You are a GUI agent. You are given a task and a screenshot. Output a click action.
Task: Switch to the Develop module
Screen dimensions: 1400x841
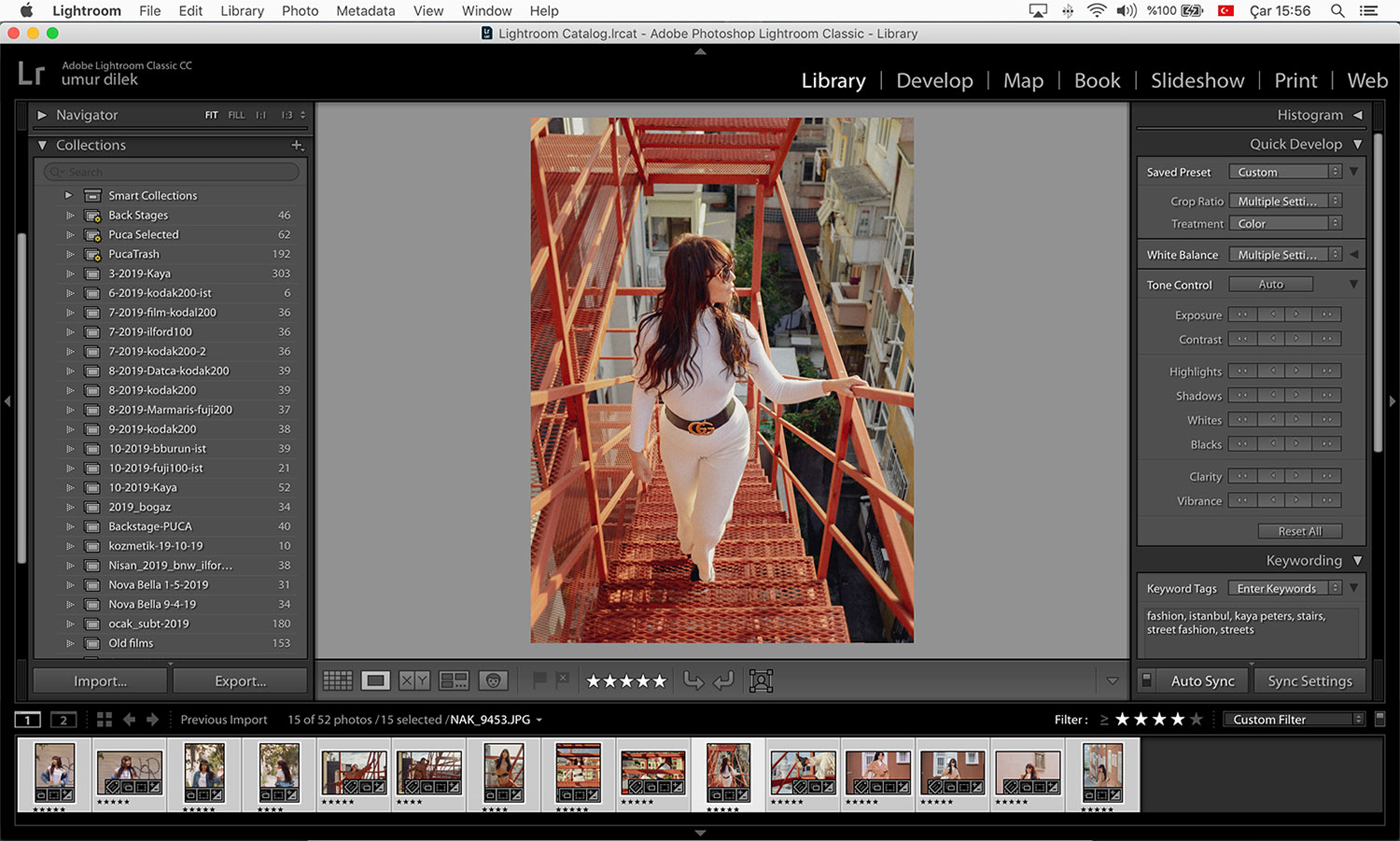tap(934, 80)
